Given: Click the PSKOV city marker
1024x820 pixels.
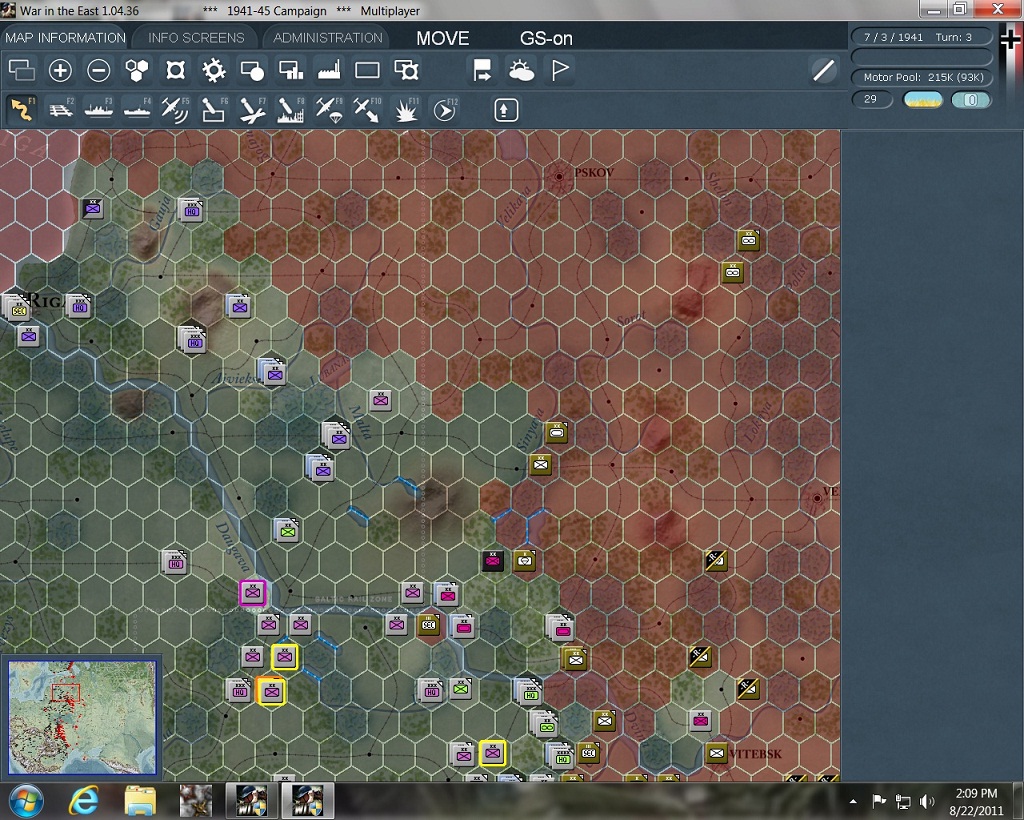Looking at the screenshot, I should (x=558, y=176).
